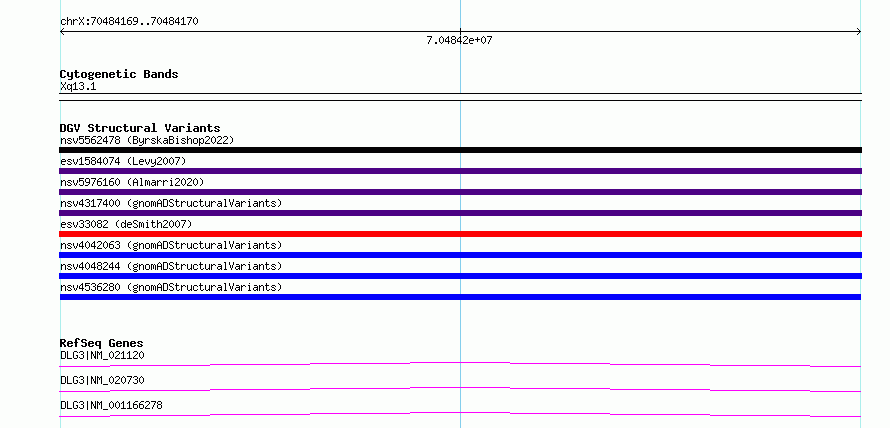Click the 7.04842e+07 ruler tick label
Screen dimensions: 890x428
pyautogui.click(x=459, y=40)
